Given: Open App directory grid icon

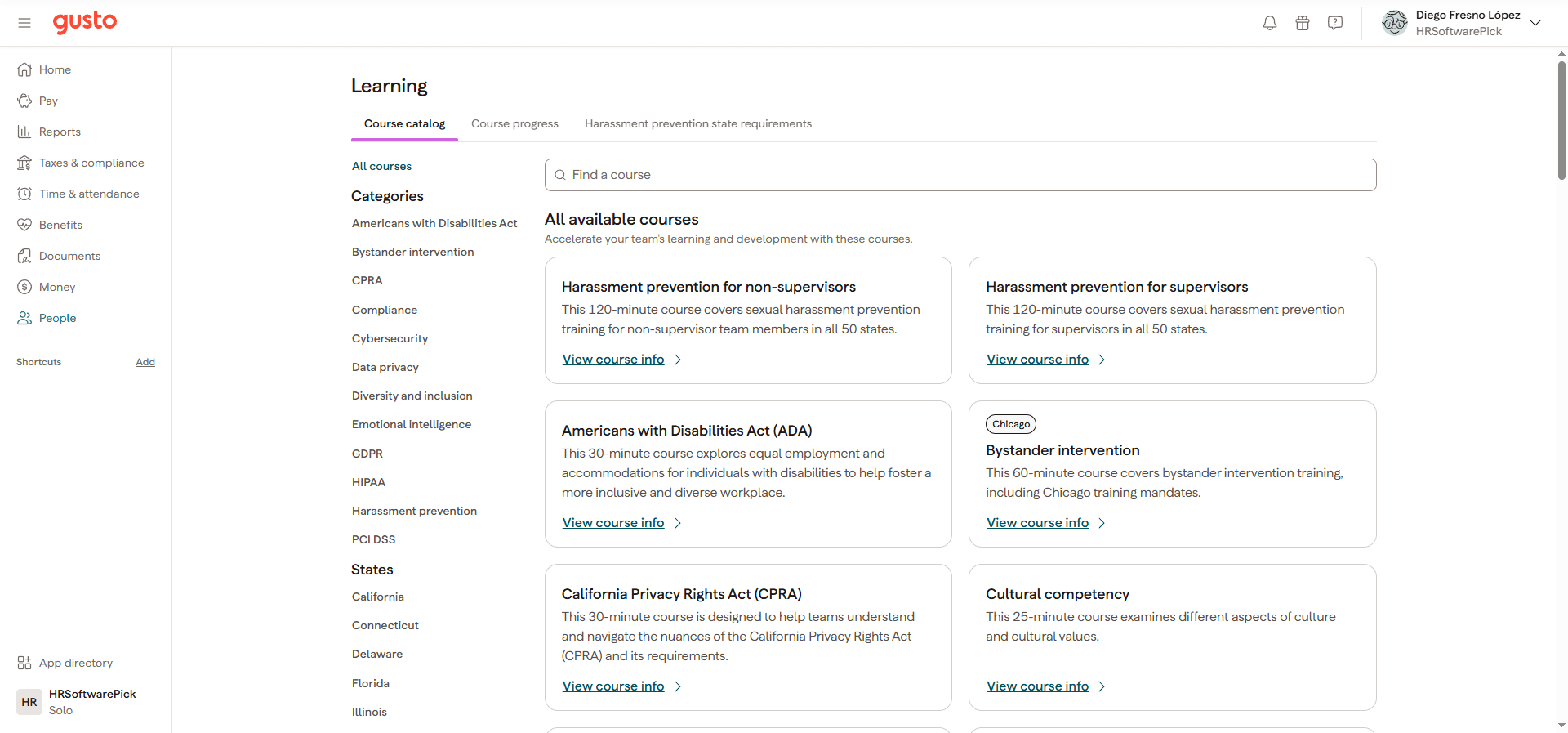Looking at the screenshot, I should pyautogui.click(x=24, y=663).
